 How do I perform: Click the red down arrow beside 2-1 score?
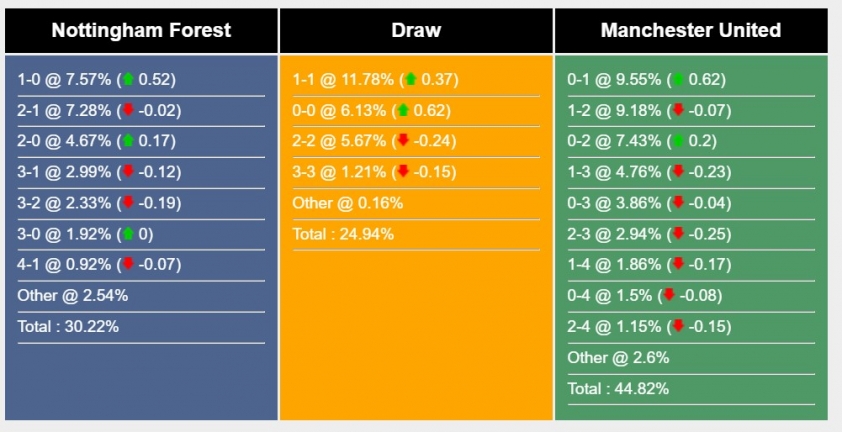[x=128, y=110]
